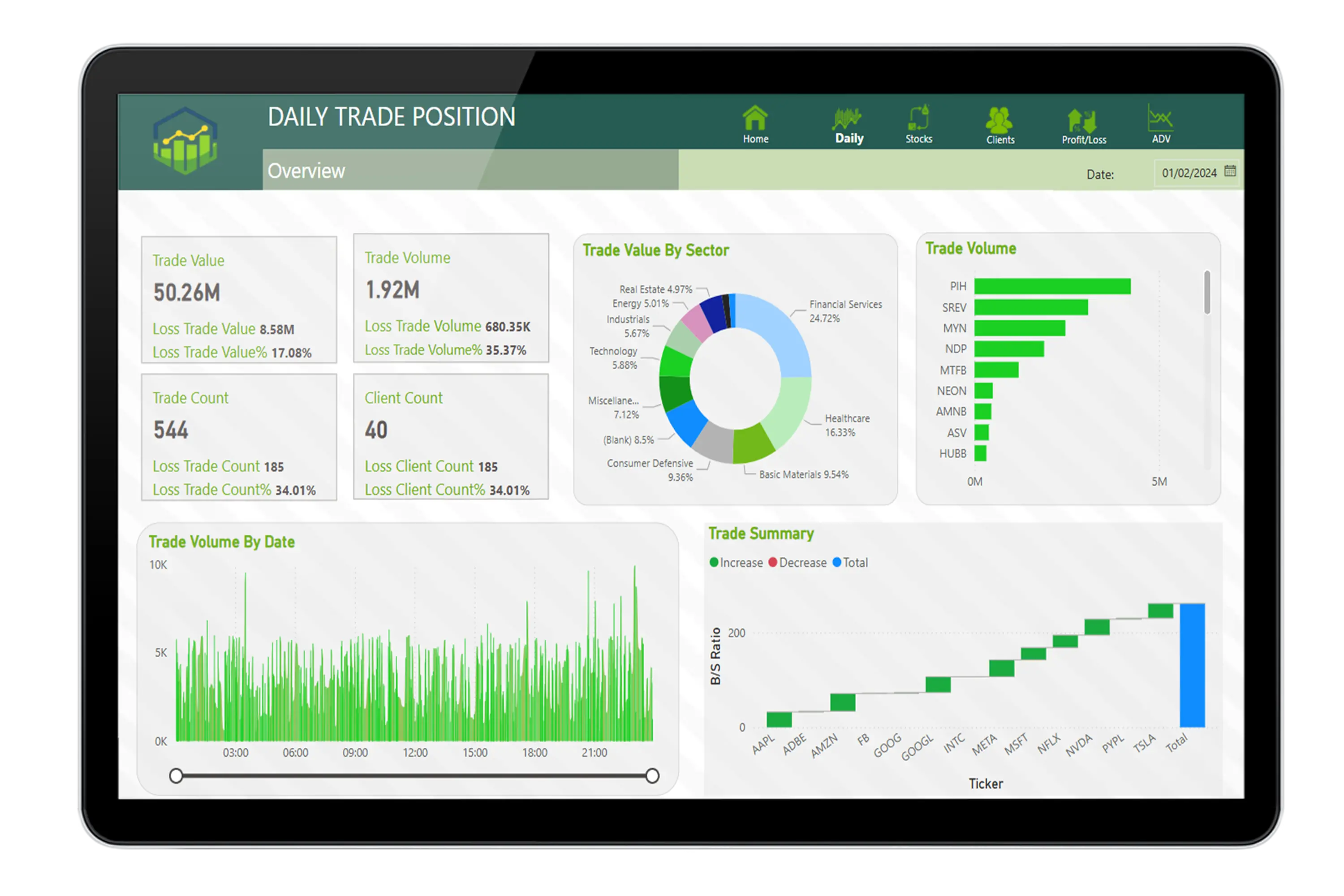Open the Clients page icon
This screenshot has height=896, width=1344.
tap(999, 120)
